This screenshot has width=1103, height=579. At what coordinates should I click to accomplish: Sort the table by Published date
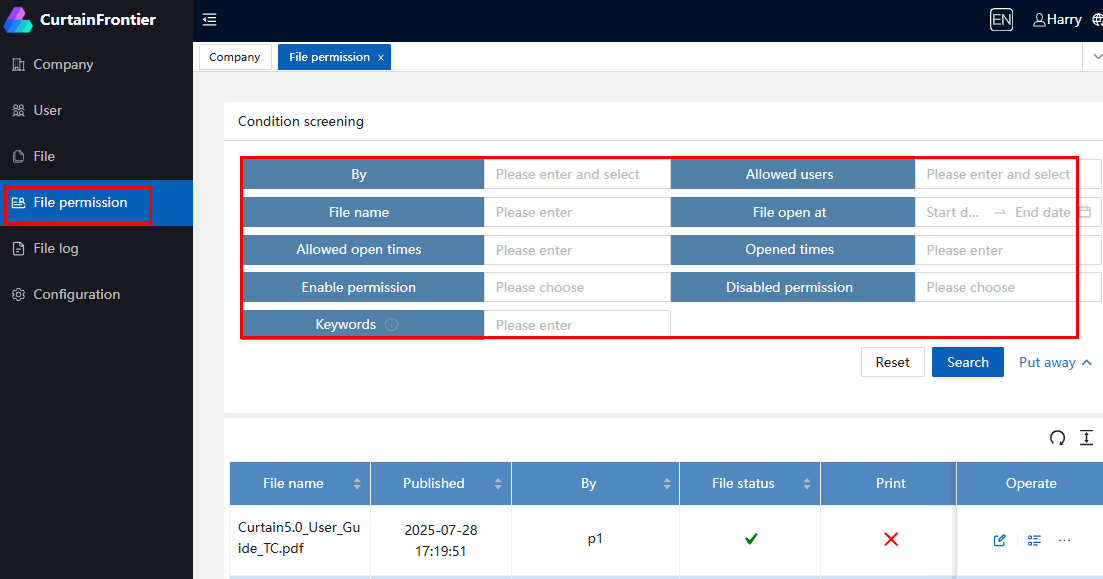498,483
